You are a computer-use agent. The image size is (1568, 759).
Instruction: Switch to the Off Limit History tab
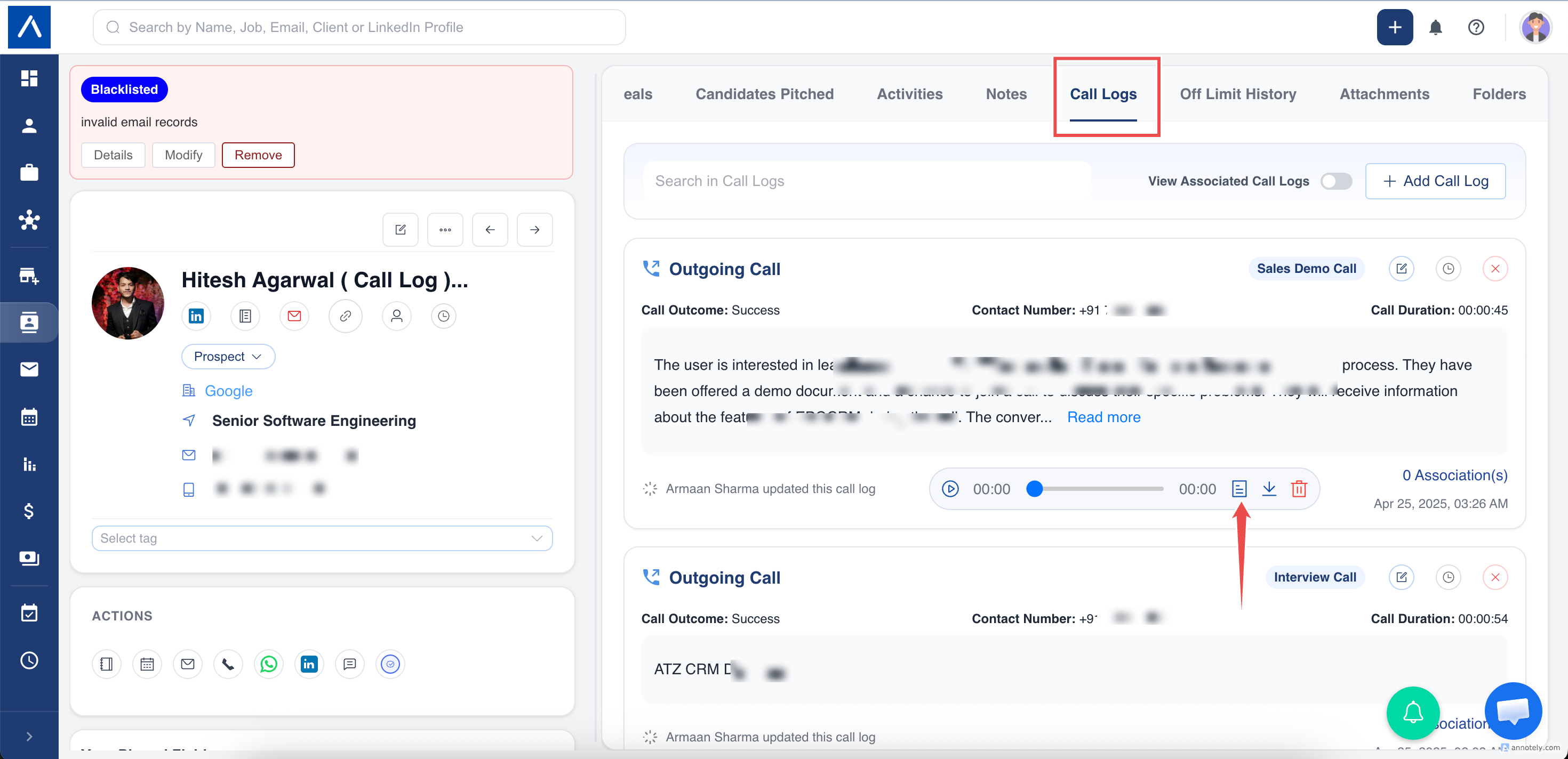[x=1238, y=94]
